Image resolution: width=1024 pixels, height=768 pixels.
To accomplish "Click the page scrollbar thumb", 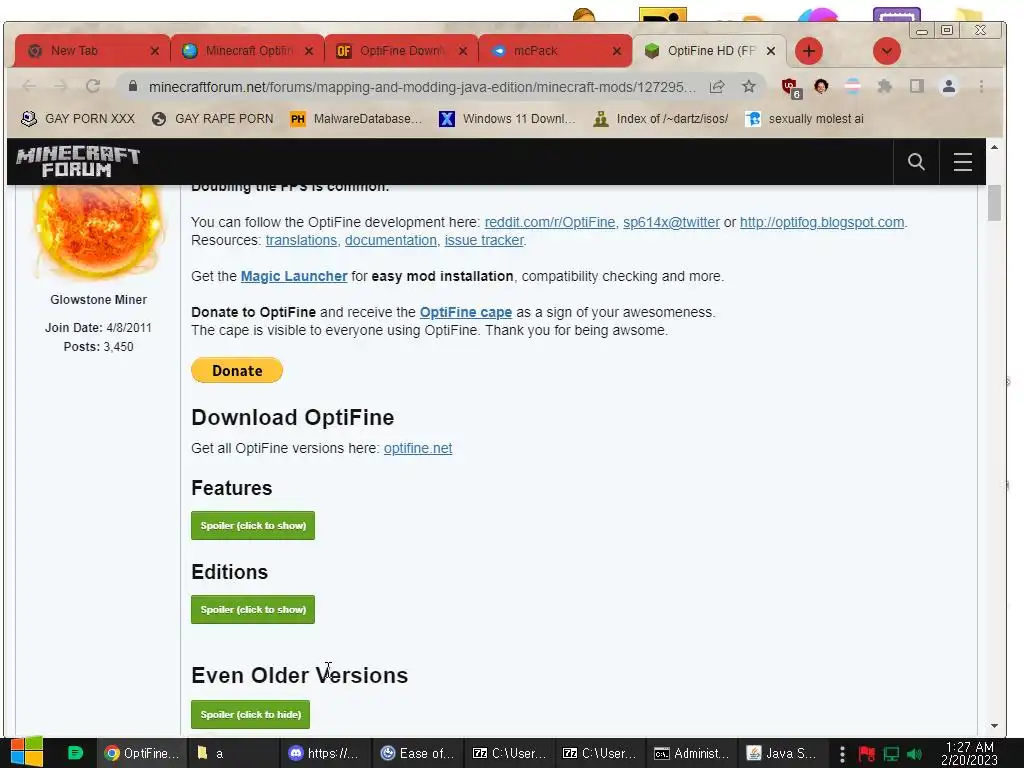I will [x=994, y=204].
